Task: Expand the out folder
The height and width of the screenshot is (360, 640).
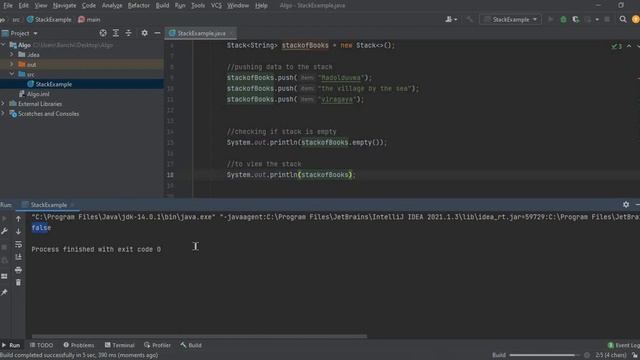Action: pyautogui.click(x=12, y=64)
